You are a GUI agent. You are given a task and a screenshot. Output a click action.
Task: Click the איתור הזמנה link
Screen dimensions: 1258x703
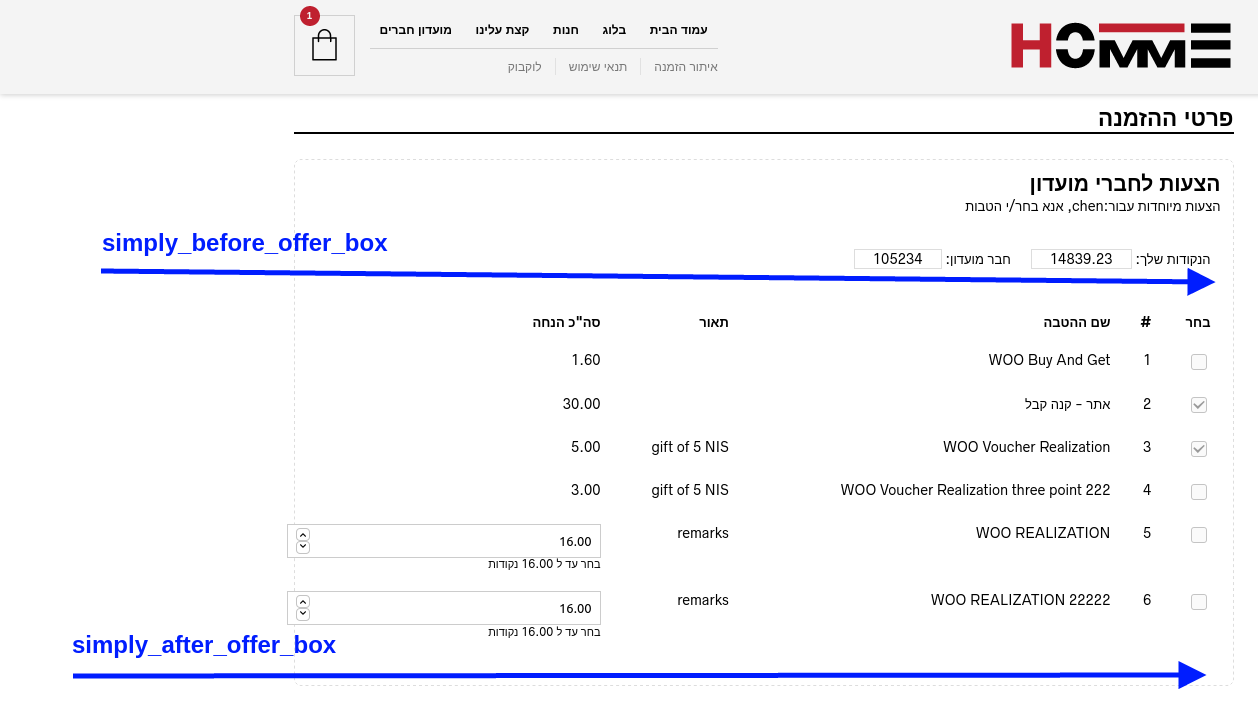click(x=686, y=67)
